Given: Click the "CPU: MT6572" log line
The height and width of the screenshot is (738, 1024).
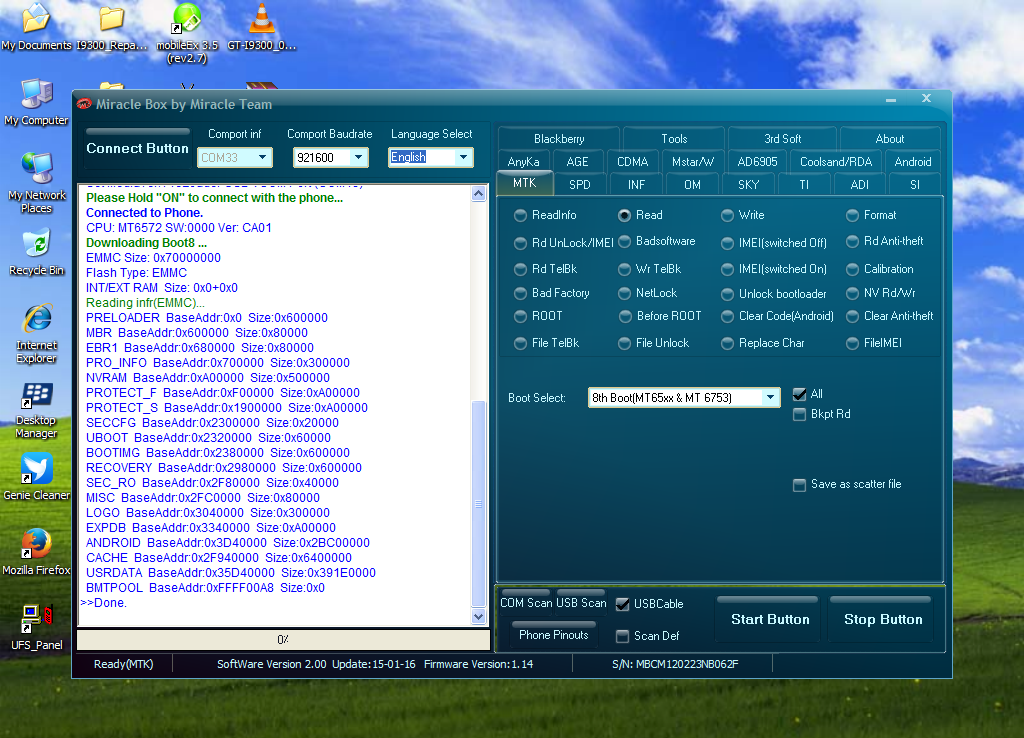Looking at the screenshot, I should pyautogui.click(x=179, y=228).
